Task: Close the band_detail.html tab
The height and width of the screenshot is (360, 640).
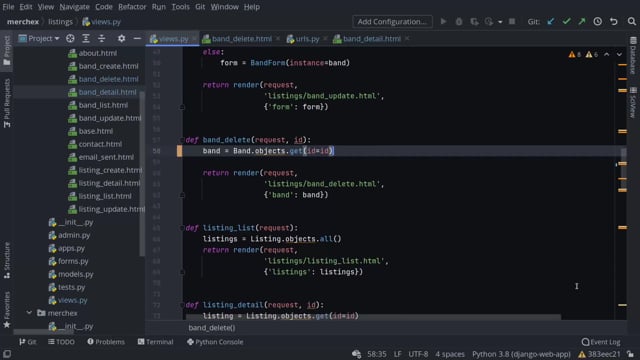Action: [x=407, y=39]
